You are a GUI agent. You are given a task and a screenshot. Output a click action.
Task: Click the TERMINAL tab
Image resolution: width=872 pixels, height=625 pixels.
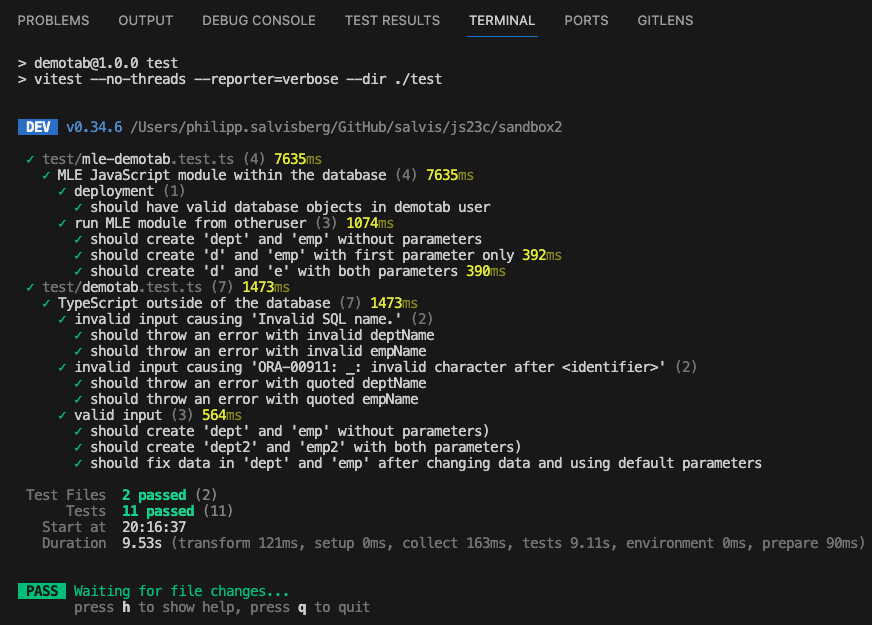pyautogui.click(x=502, y=21)
